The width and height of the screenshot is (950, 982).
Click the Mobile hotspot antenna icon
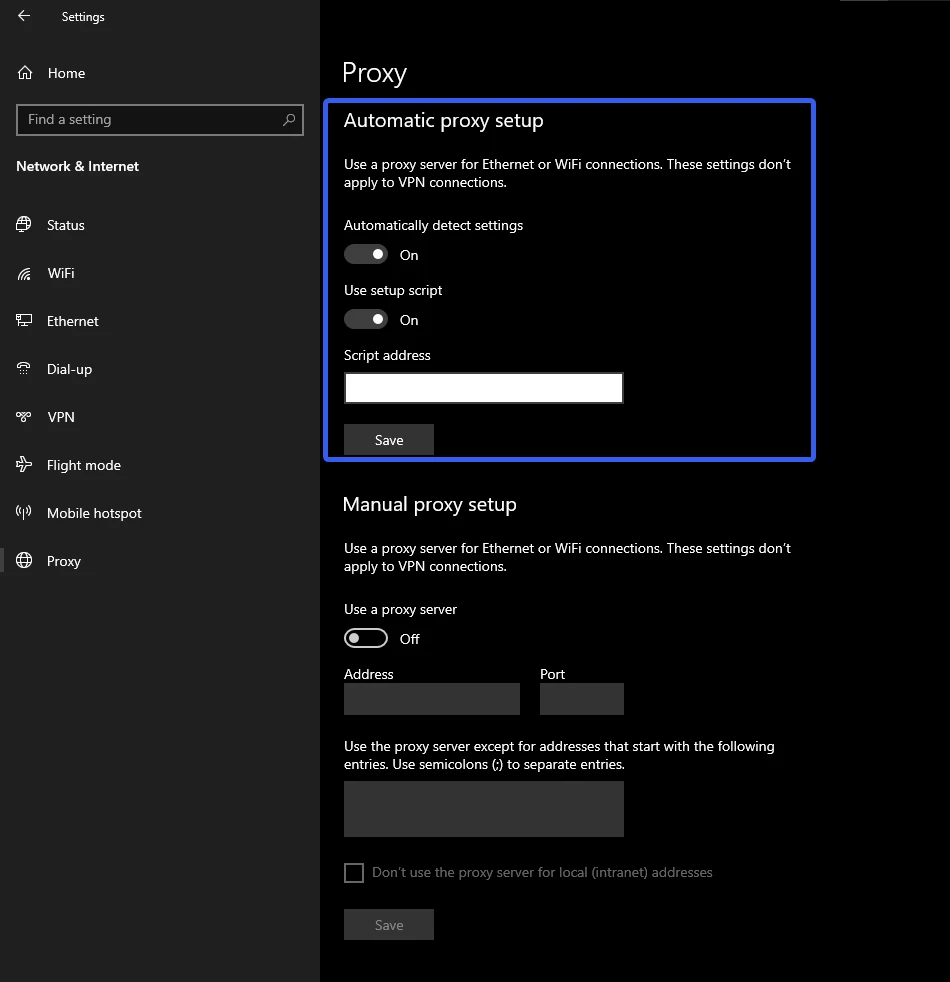25,513
